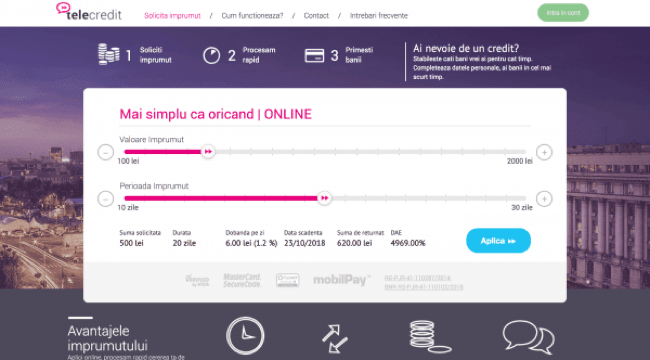
Task: Open the Solicita imprumut menu item
Action: tap(172, 16)
